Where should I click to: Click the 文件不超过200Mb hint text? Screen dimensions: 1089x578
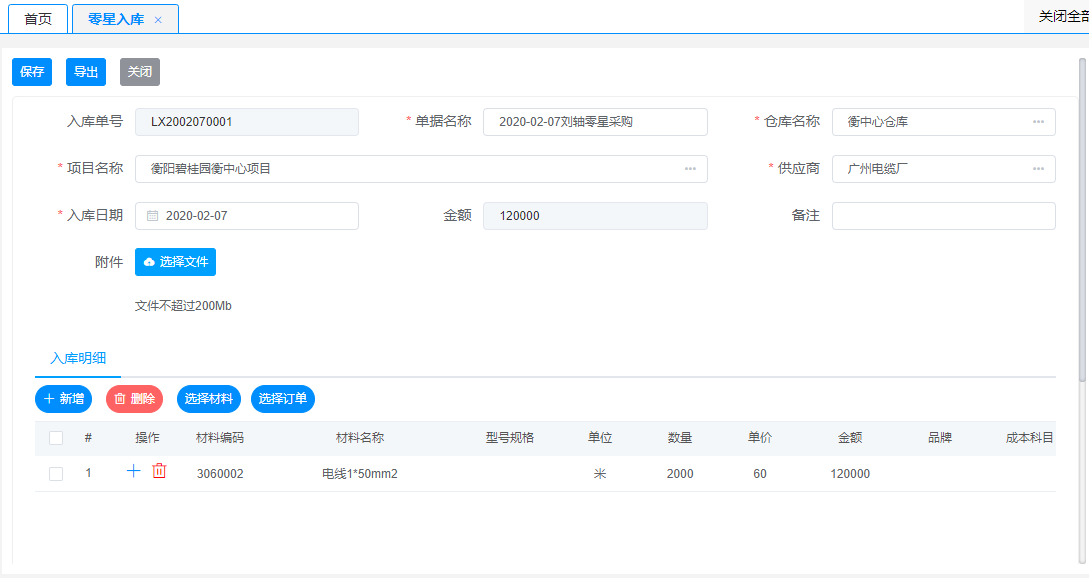click(x=183, y=306)
